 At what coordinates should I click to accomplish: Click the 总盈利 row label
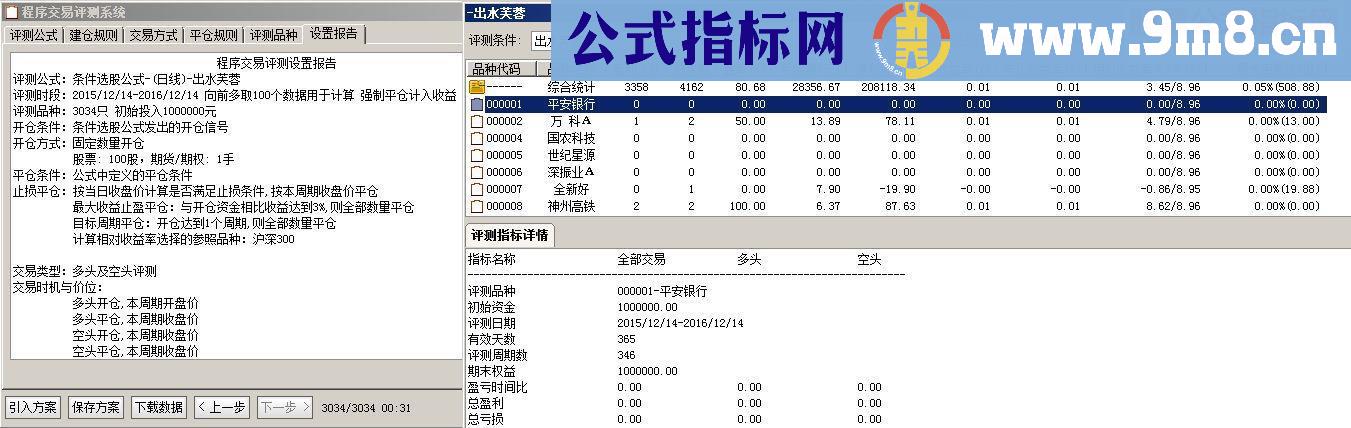(x=485, y=403)
